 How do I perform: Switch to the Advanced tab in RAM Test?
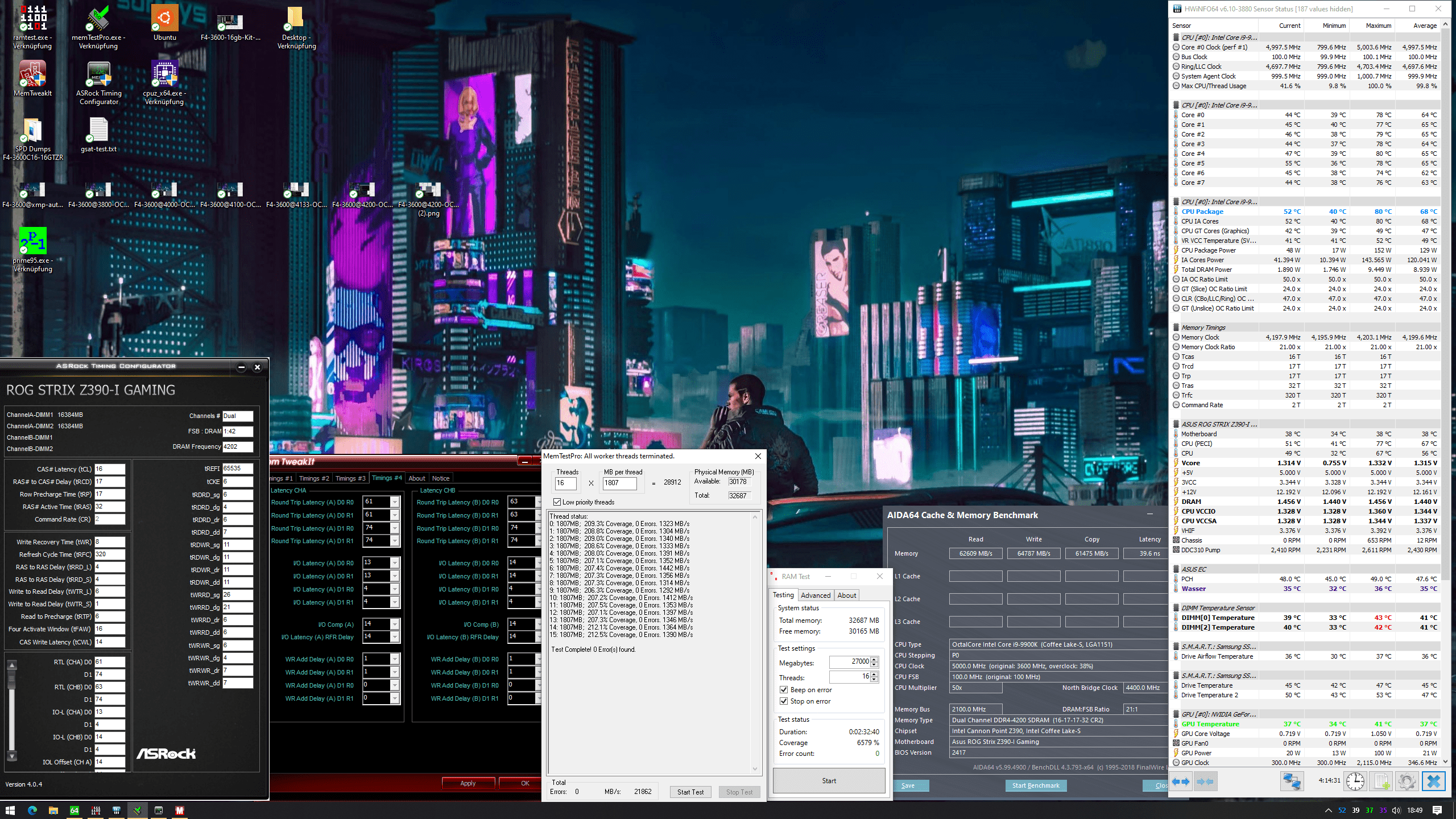[816, 595]
